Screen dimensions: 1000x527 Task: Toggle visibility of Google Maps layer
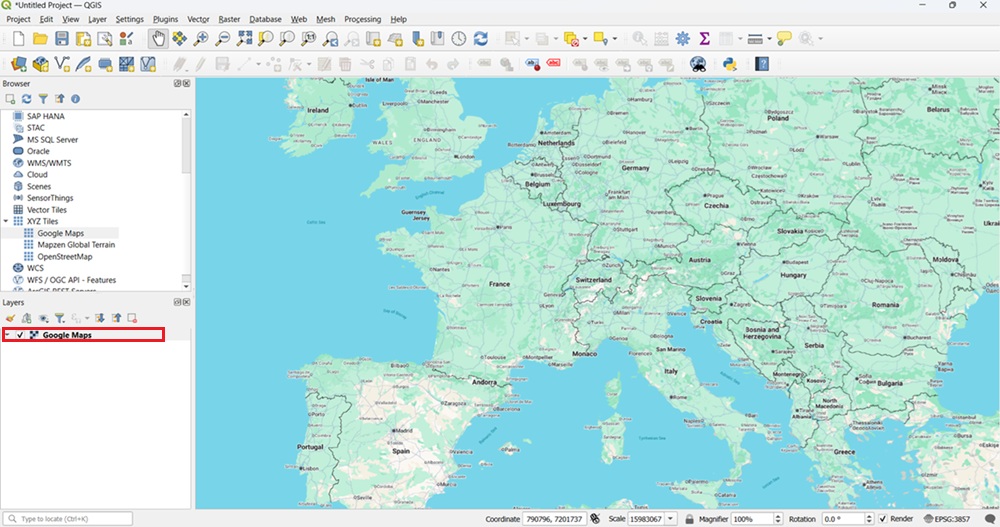[x=20, y=335]
